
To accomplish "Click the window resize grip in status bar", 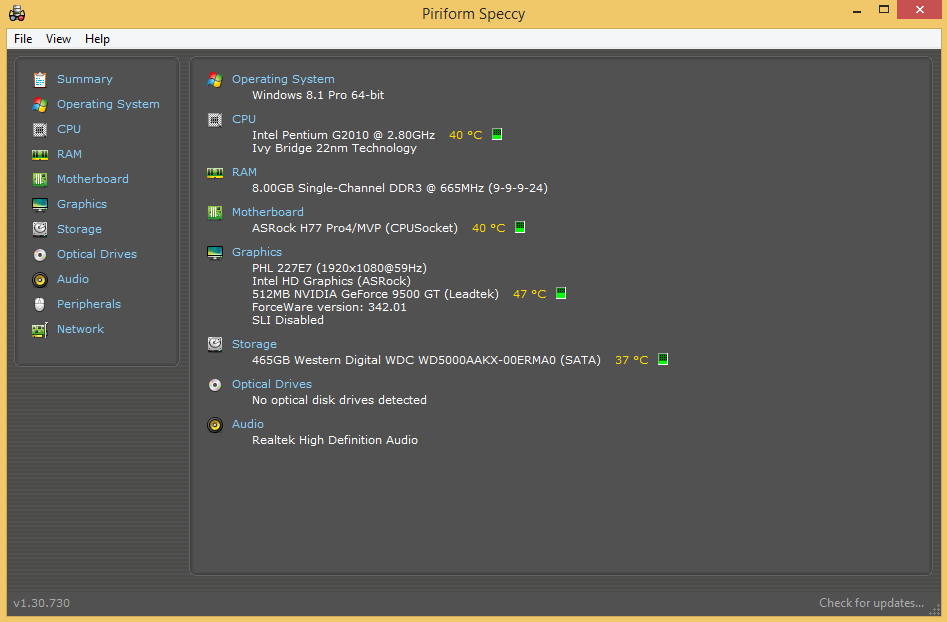I will point(934,610).
